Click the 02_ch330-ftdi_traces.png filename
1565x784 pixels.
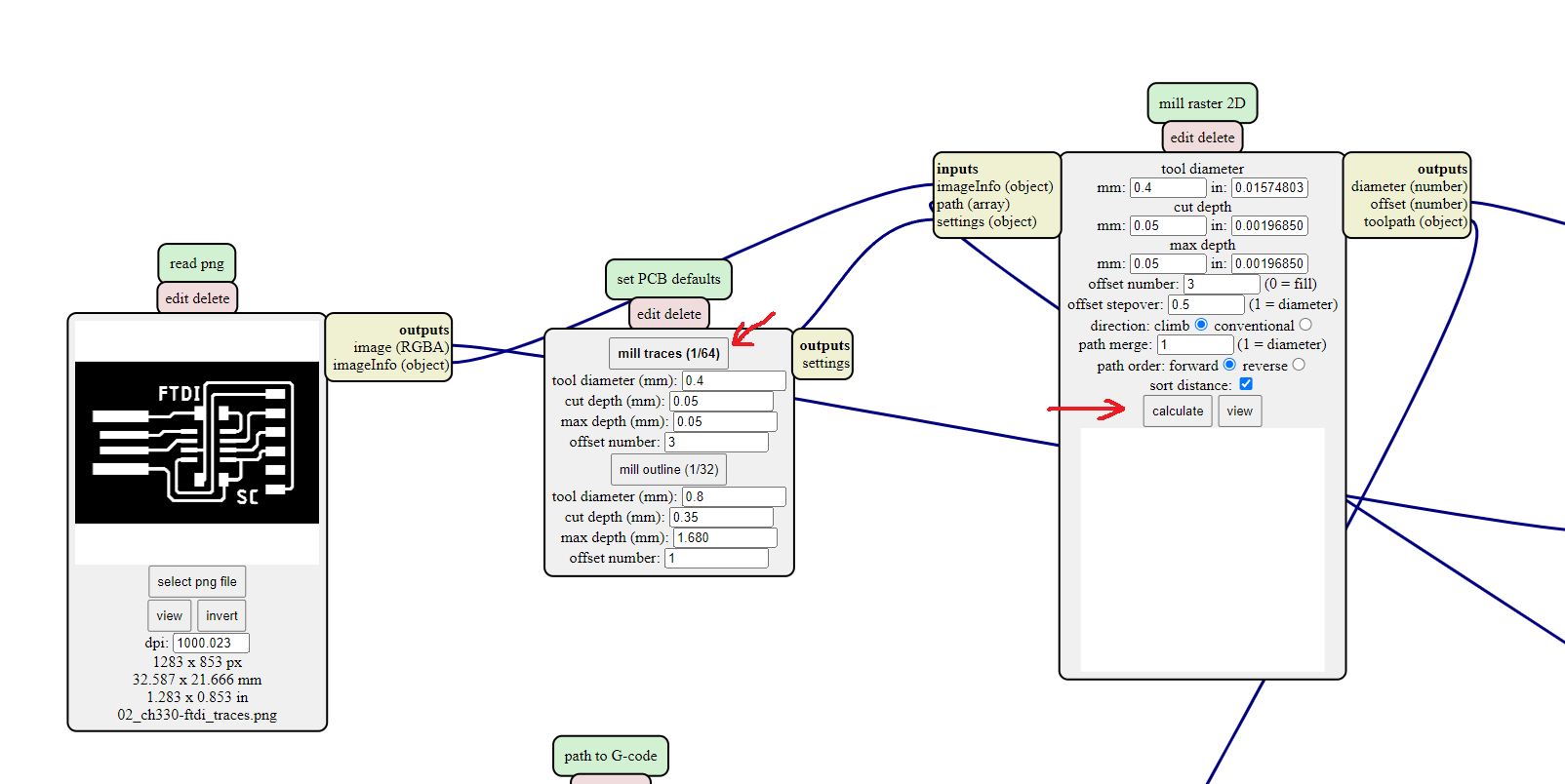click(x=197, y=715)
